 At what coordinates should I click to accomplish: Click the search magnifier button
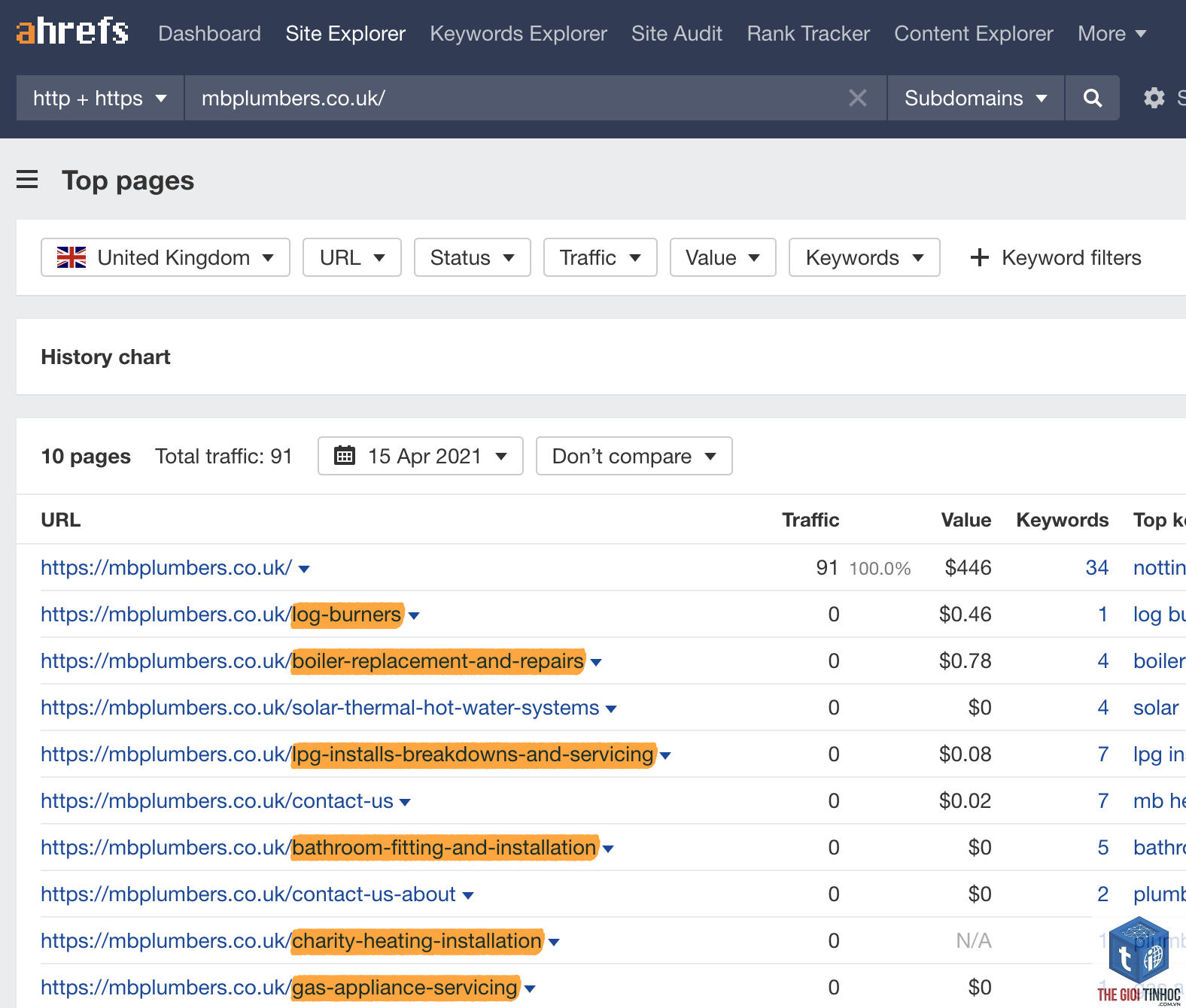pos(1092,98)
